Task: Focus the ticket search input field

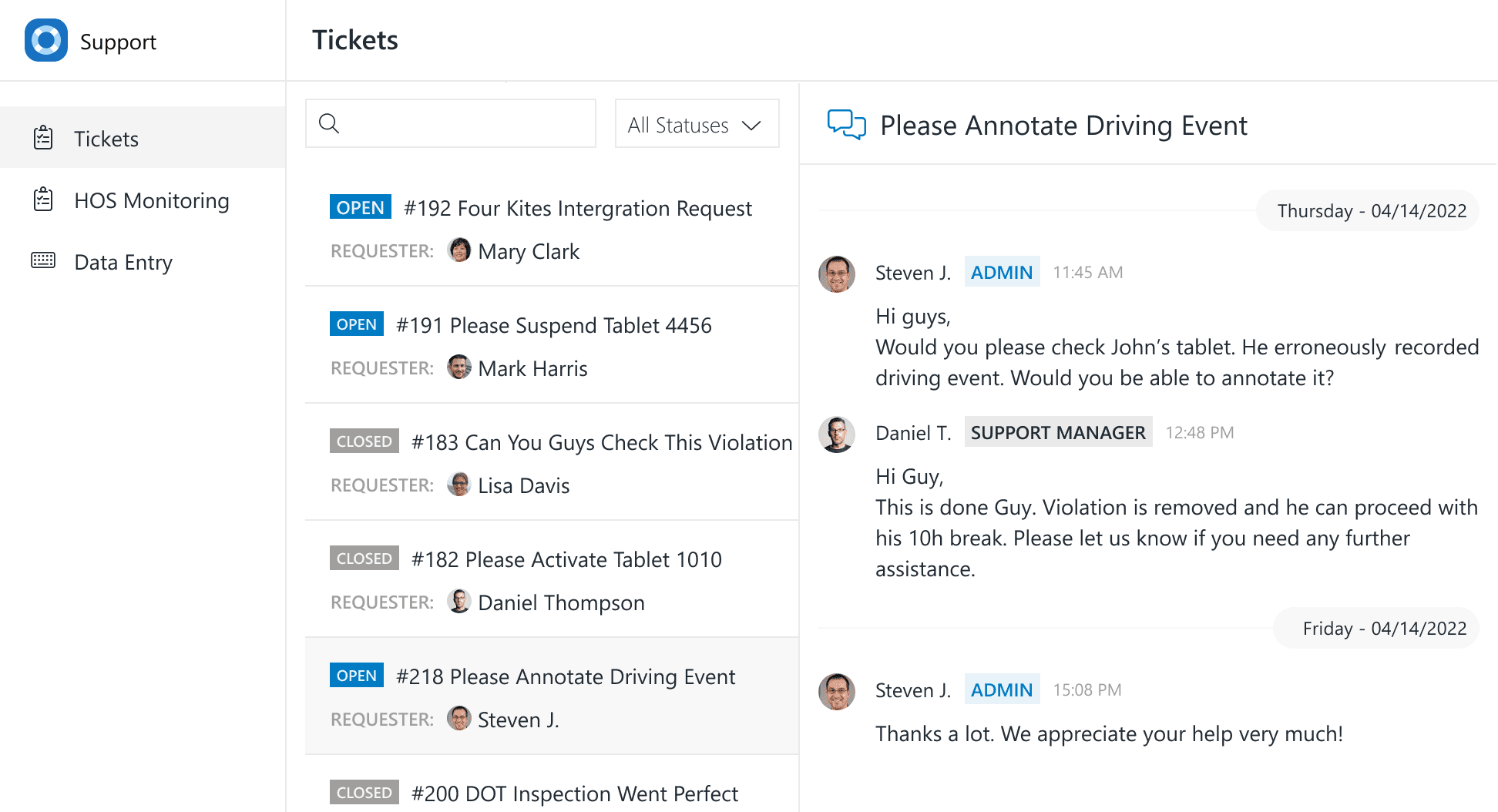Action: [451, 123]
